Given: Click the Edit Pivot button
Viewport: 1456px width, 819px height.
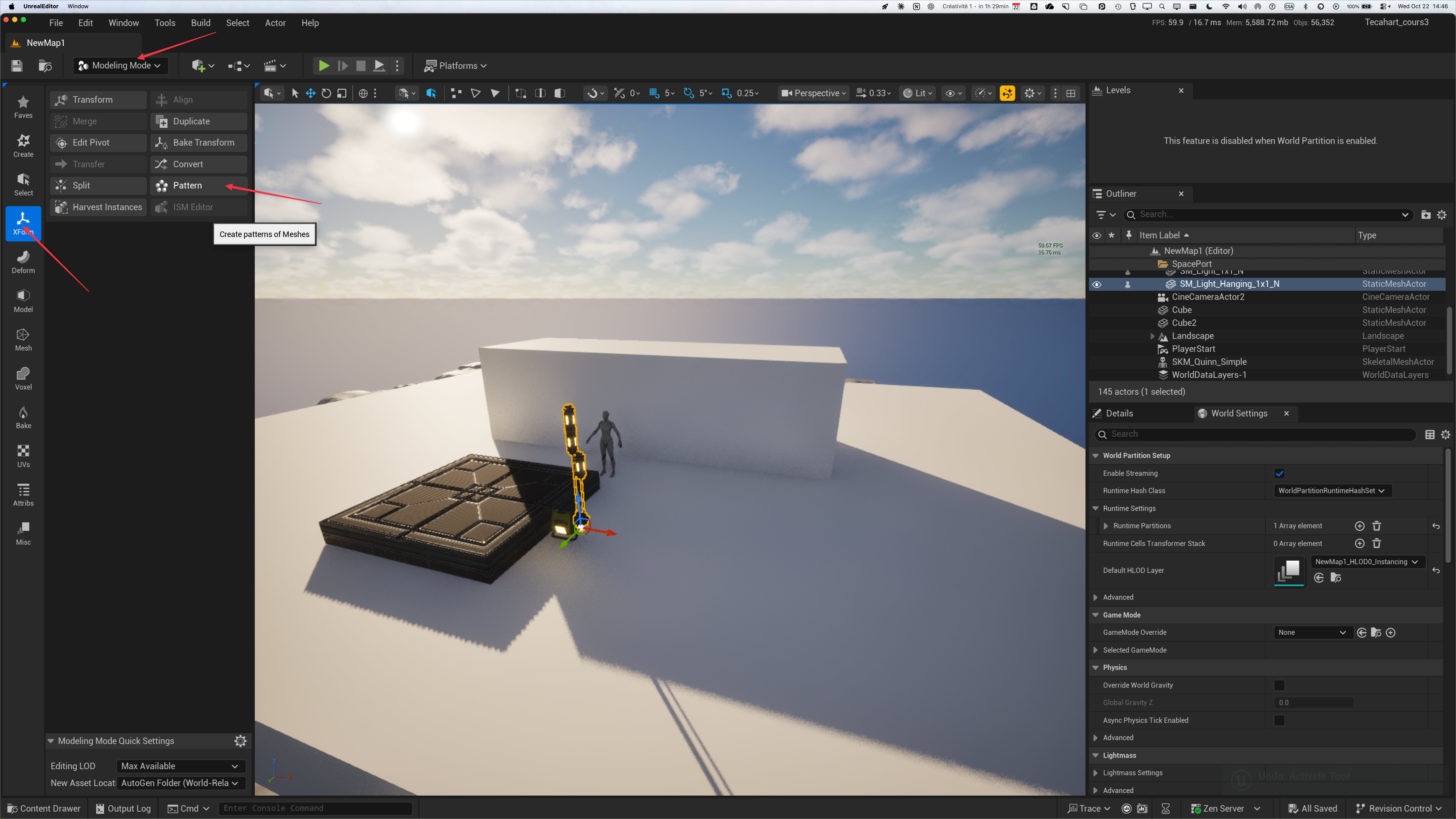Looking at the screenshot, I should click(98, 143).
